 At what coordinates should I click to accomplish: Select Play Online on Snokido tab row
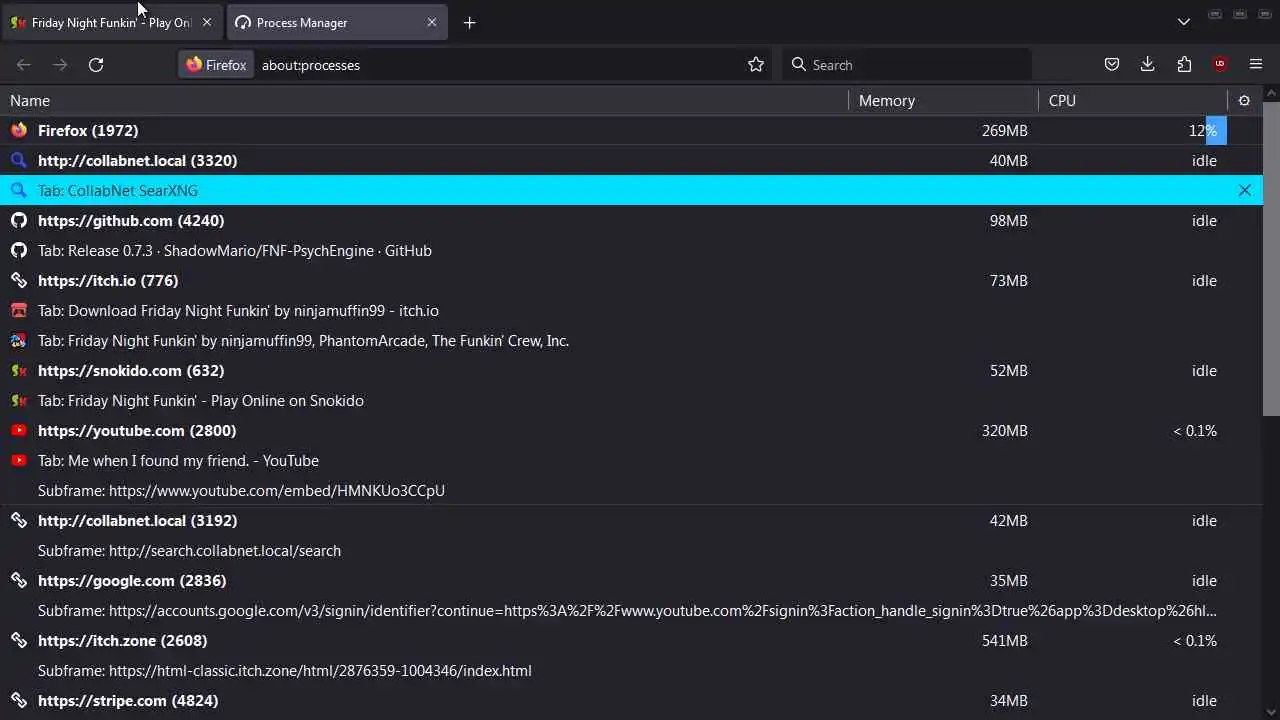tap(631, 400)
